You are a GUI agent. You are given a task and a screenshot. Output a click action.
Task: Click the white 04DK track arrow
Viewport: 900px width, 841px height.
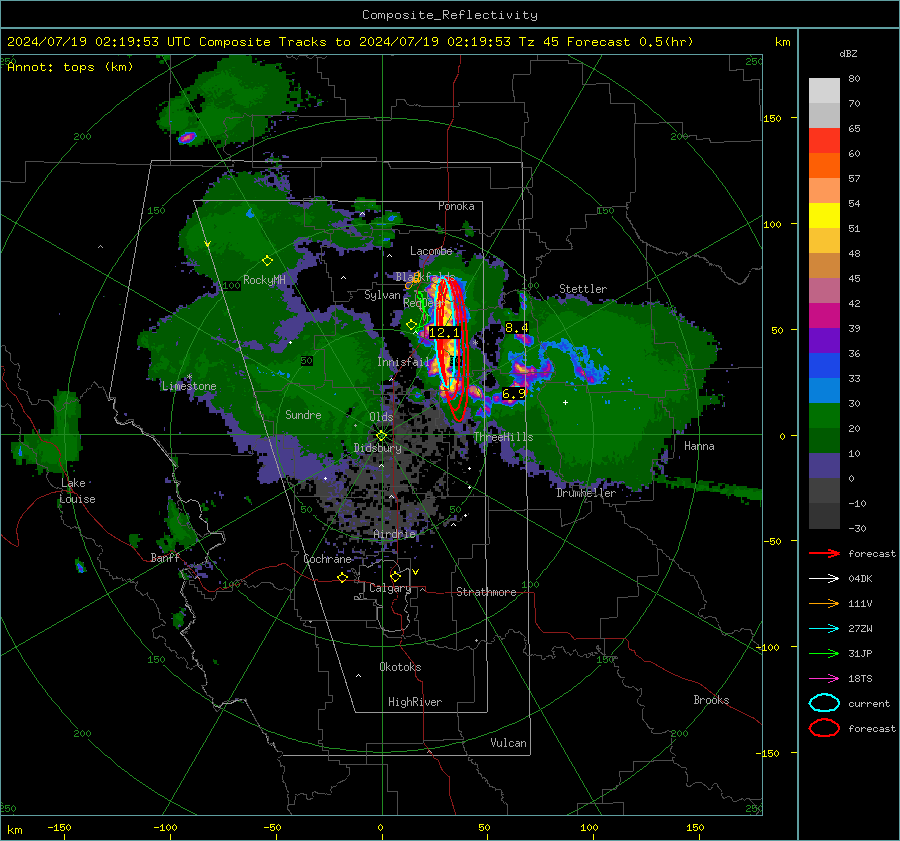[824, 579]
